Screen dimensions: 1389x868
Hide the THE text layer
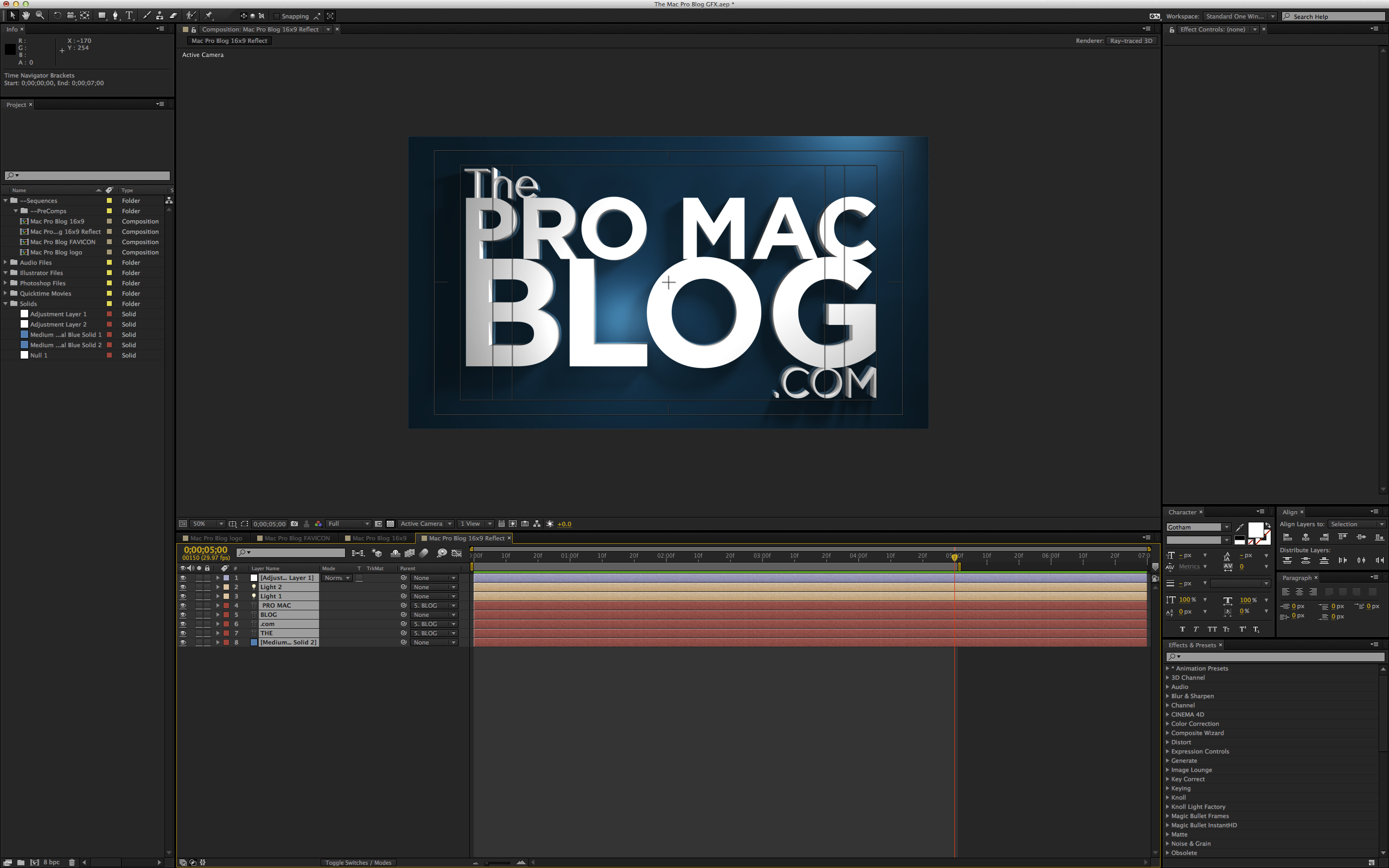(182, 633)
